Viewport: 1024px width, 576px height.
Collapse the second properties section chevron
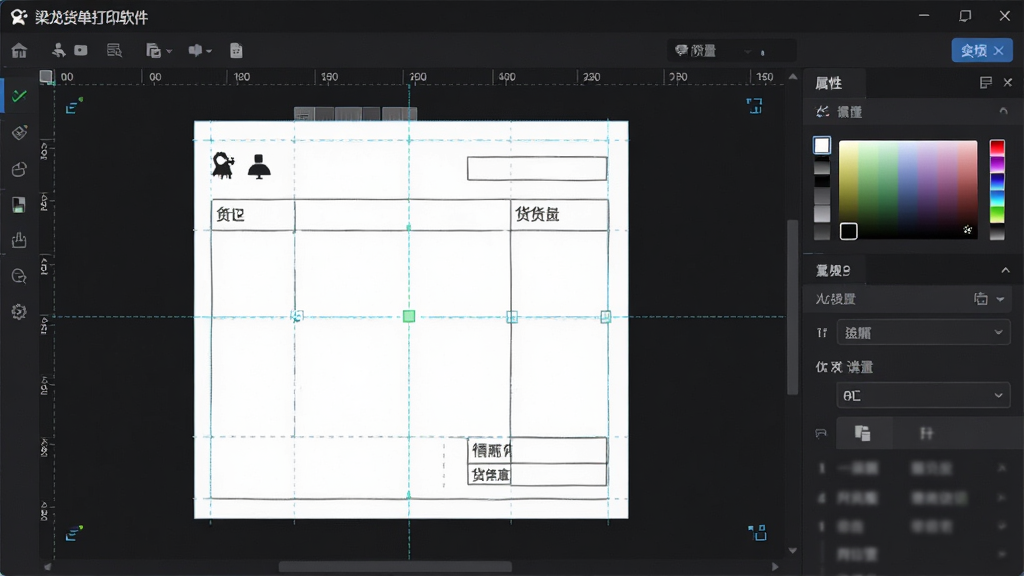point(1005,270)
